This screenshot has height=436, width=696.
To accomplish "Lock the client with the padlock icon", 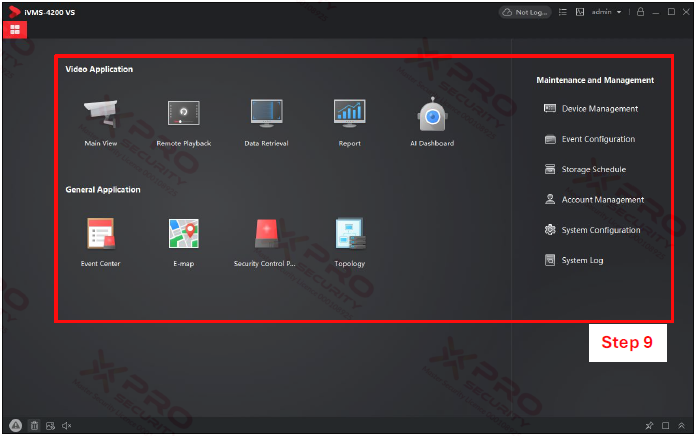I will 640,12.
